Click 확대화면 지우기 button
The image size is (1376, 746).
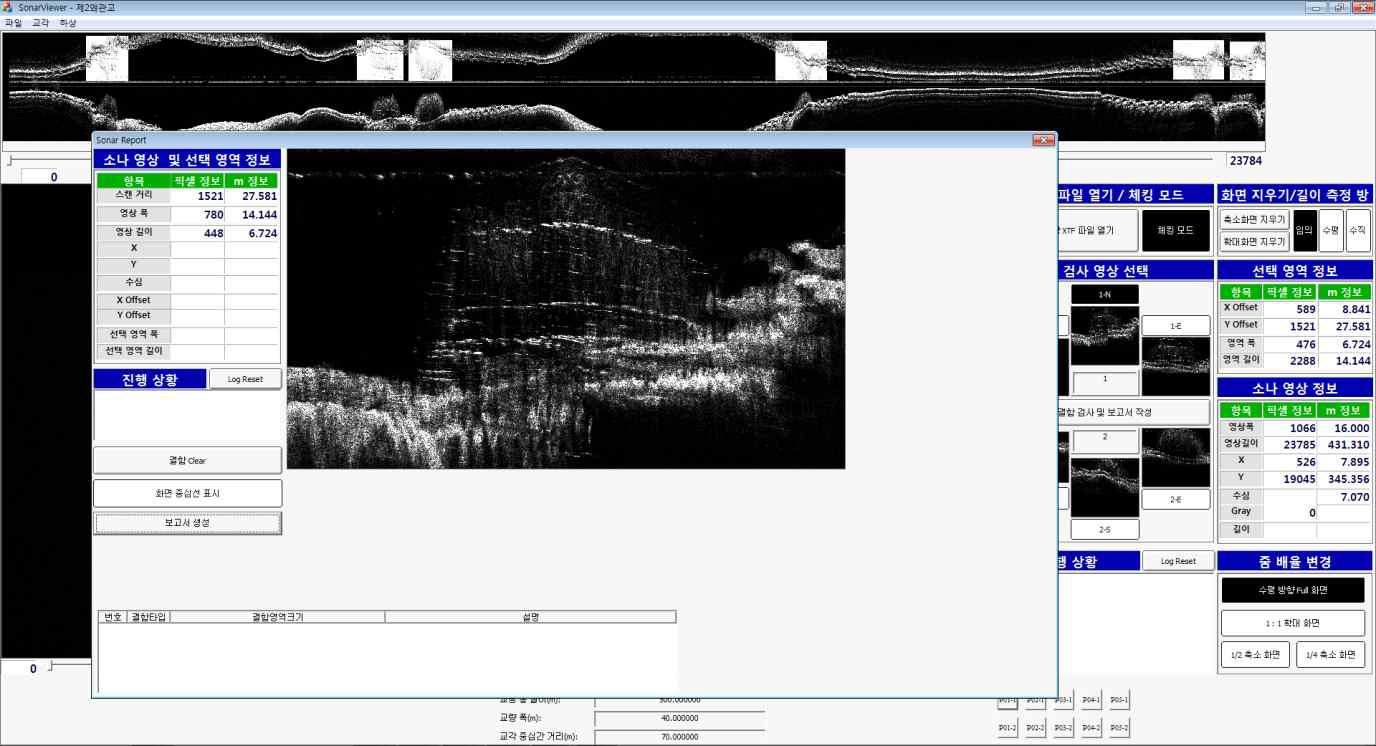click(1253, 242)
